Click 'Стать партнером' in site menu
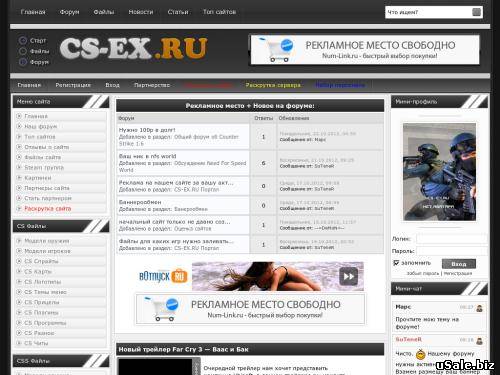The image size is (500, 375). (x=48, y=198)
